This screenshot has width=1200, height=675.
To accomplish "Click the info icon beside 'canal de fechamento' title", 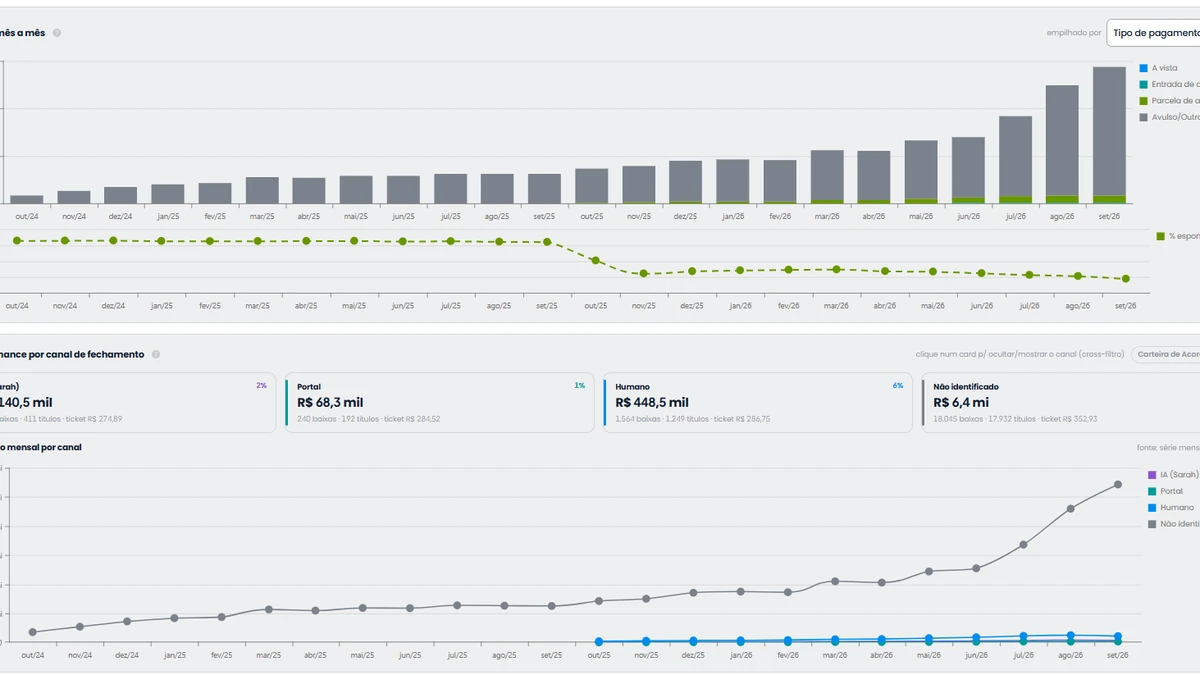I will [x=156, y=354].
